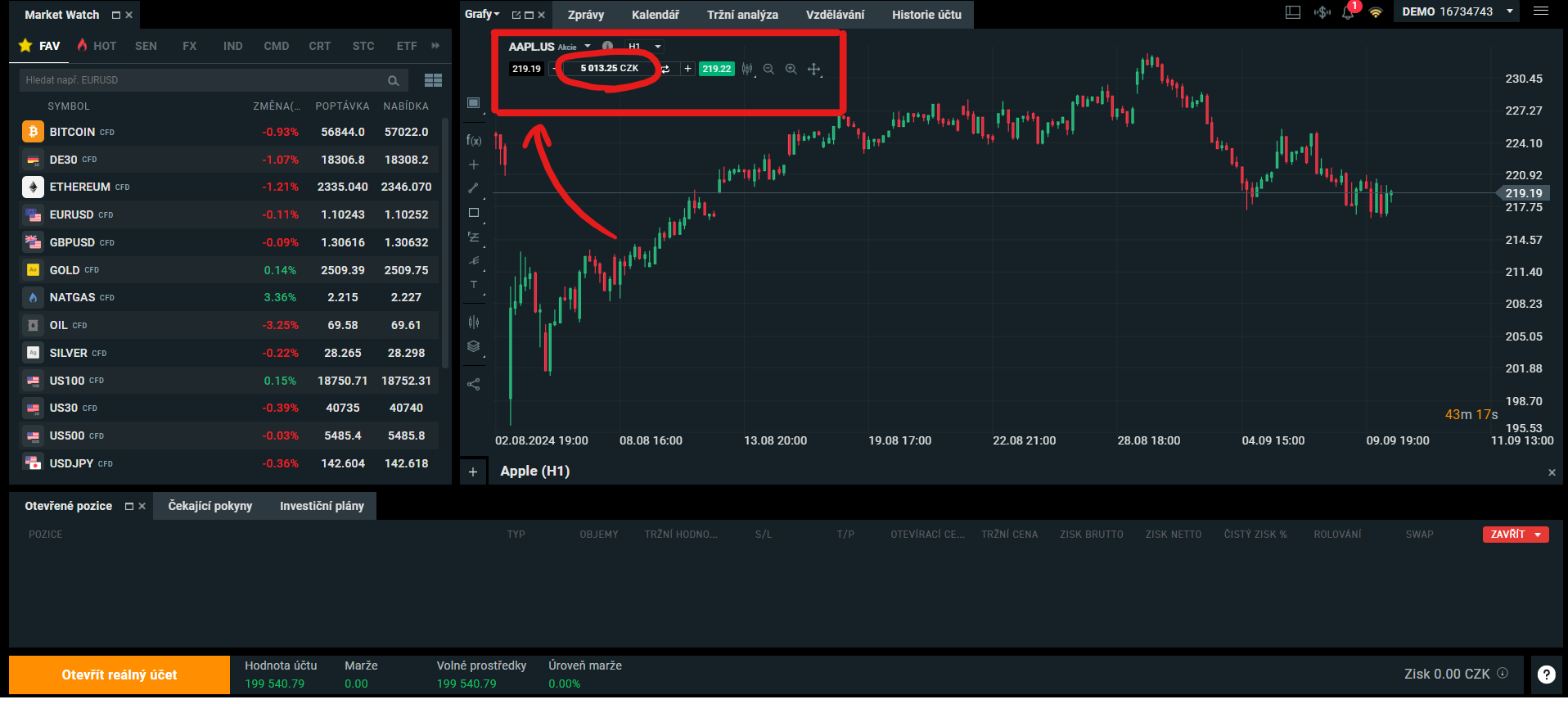Click the share chart icon
Screen dimensions: 1568x704
[x=474, y=384]
